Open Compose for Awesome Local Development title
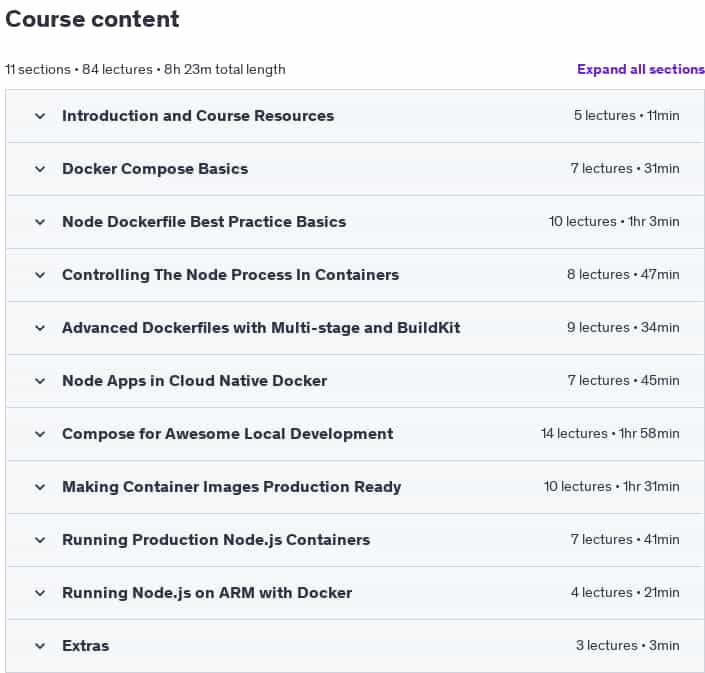 228,434
